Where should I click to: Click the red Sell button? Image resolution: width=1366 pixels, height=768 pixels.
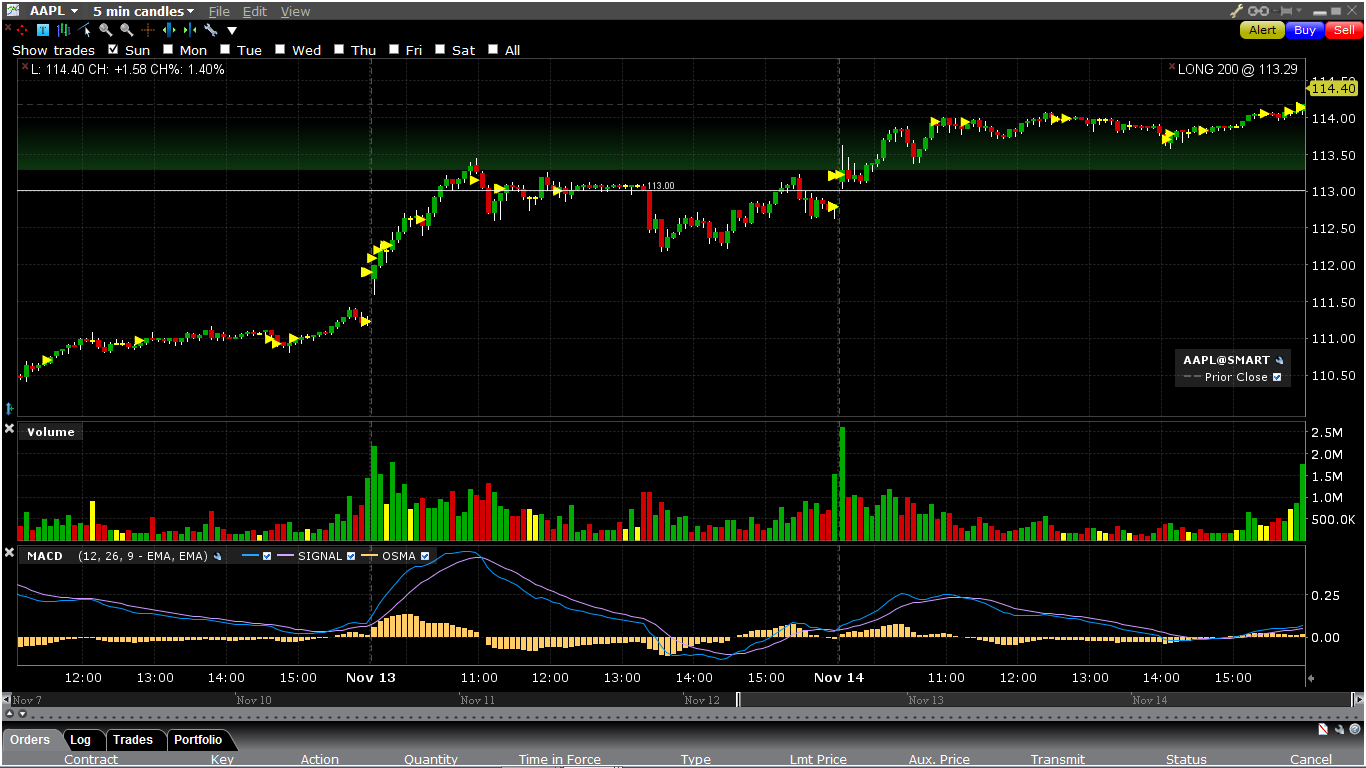[x=1344, y=30]
